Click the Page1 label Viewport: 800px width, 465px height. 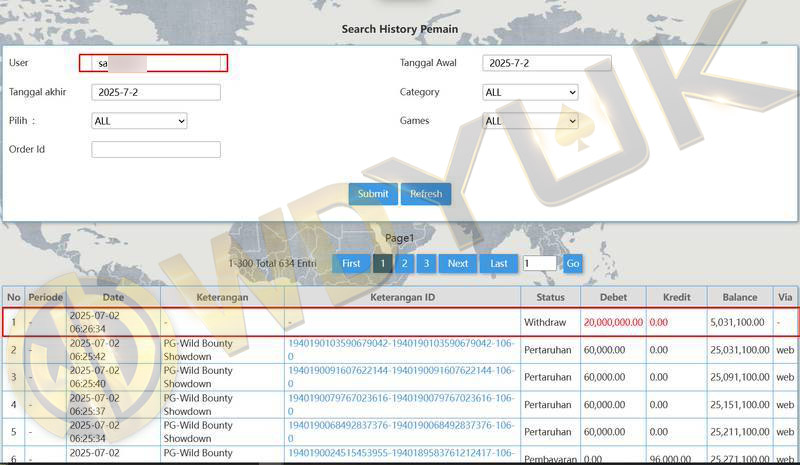(399, 238)
